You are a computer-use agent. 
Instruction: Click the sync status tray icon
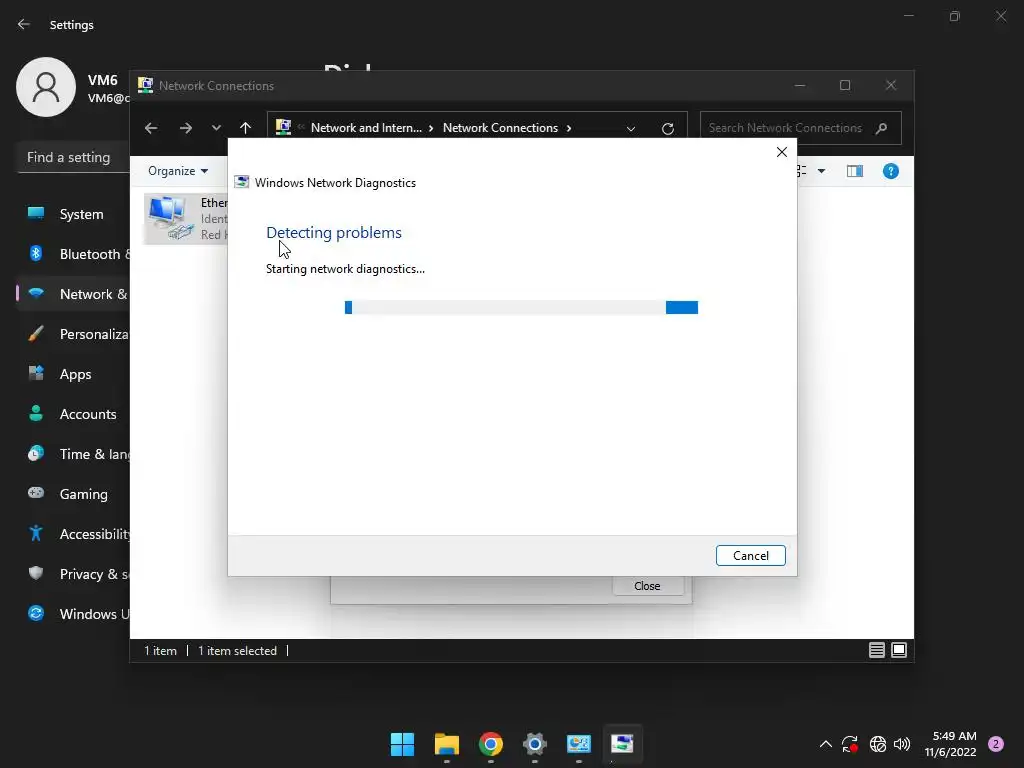pos(850,744)
